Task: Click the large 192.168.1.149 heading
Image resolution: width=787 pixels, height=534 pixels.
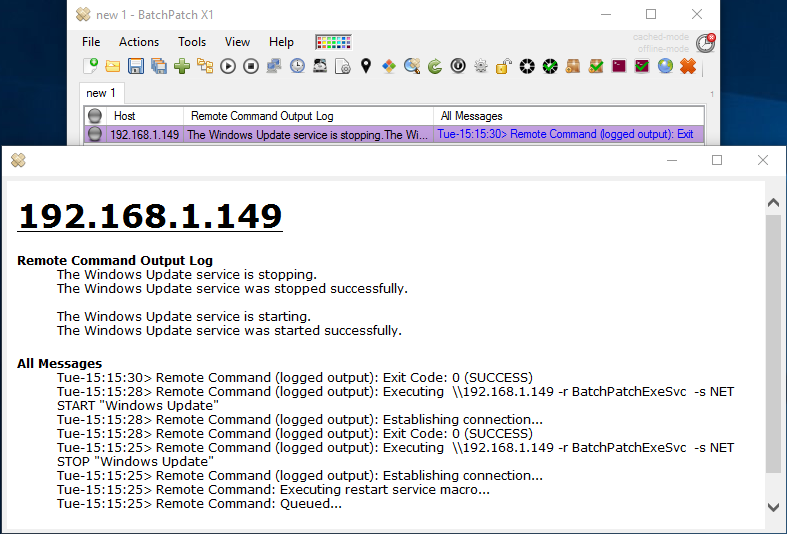Action: [x=150, y=216]
